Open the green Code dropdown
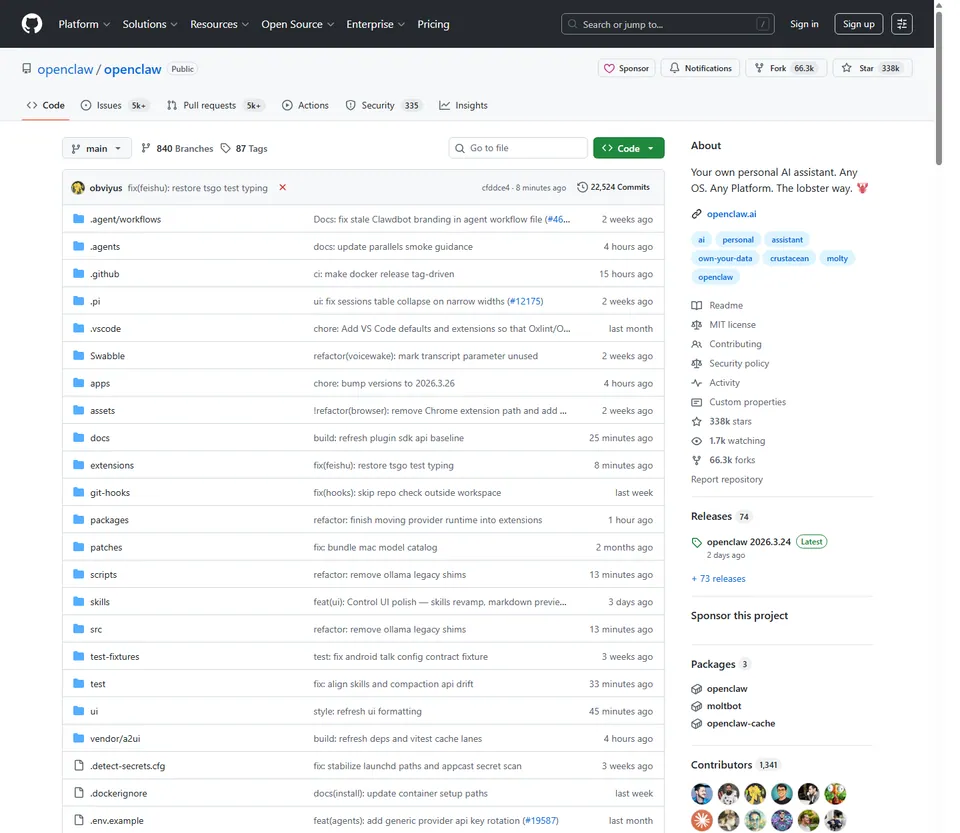 click(628, 148)
